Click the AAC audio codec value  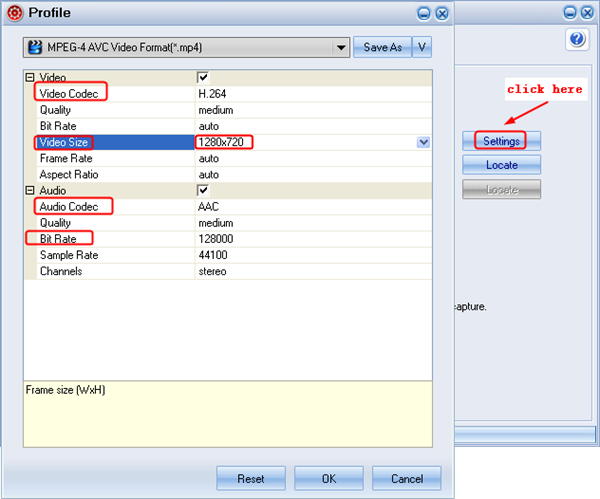(209, 207)
